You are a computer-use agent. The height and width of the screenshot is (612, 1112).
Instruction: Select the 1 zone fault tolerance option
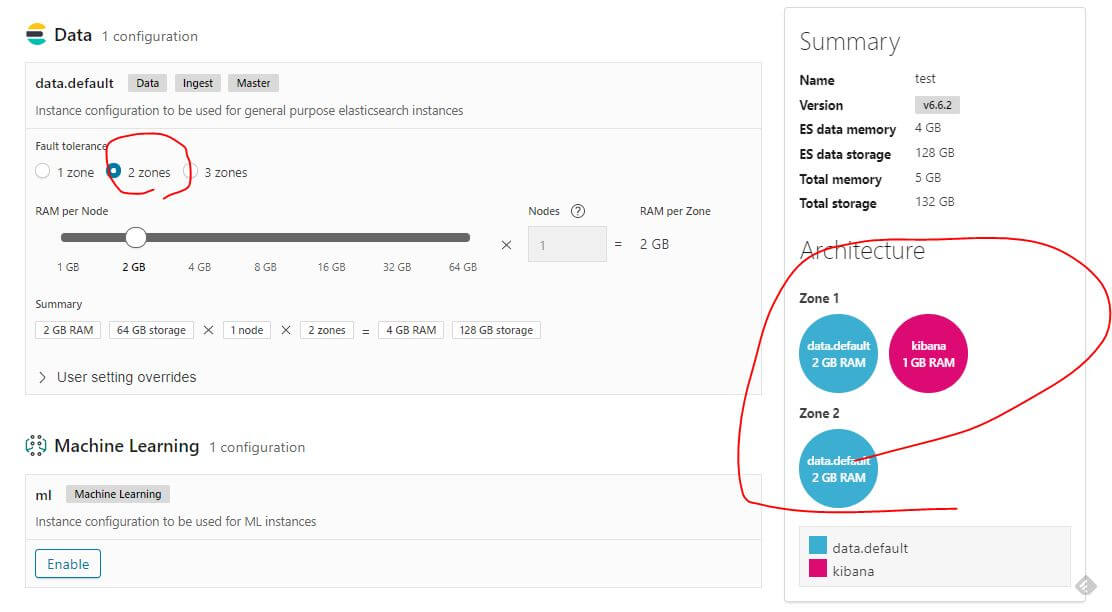point(42,171)
